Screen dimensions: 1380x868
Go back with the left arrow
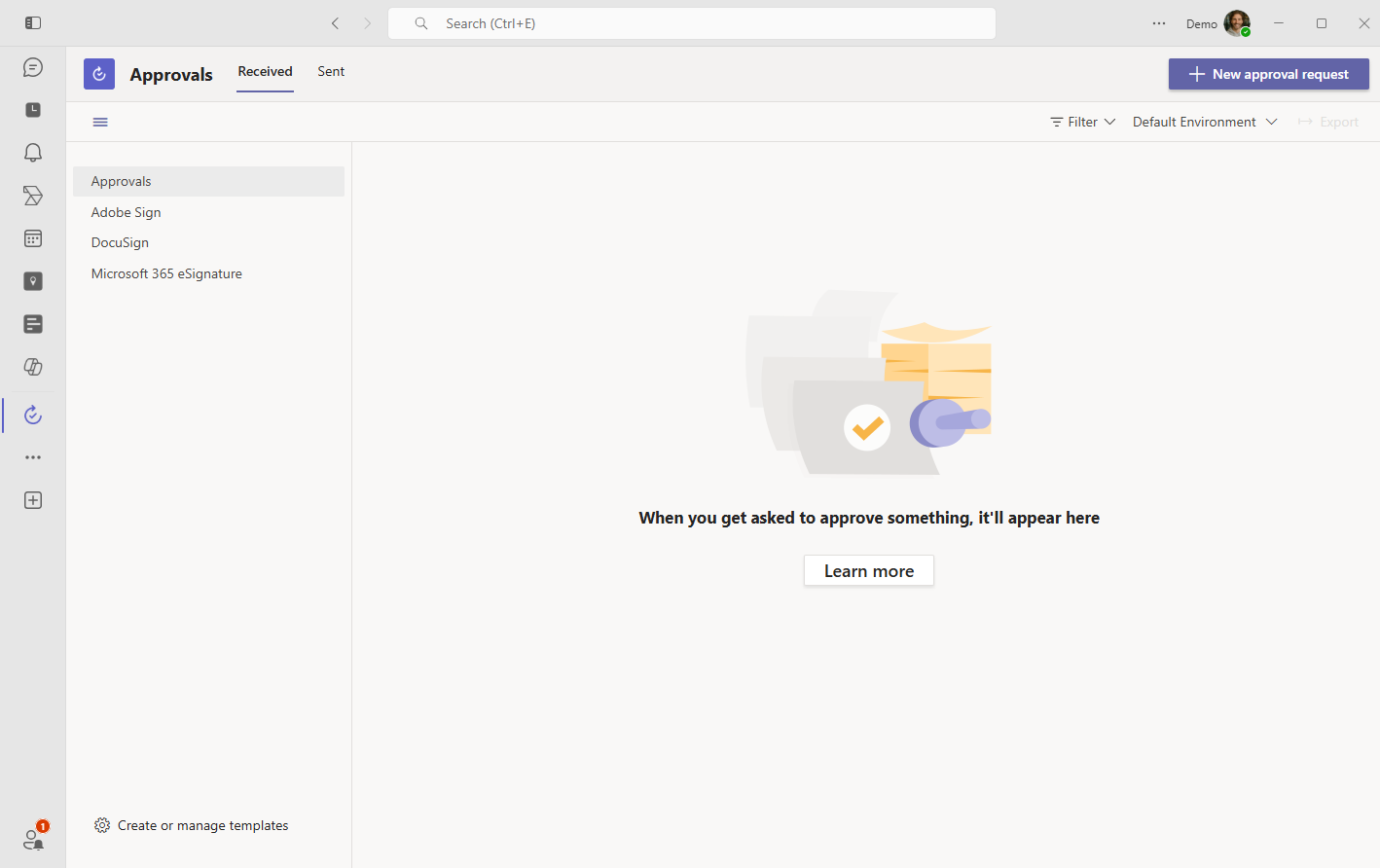tap(335, 23)
